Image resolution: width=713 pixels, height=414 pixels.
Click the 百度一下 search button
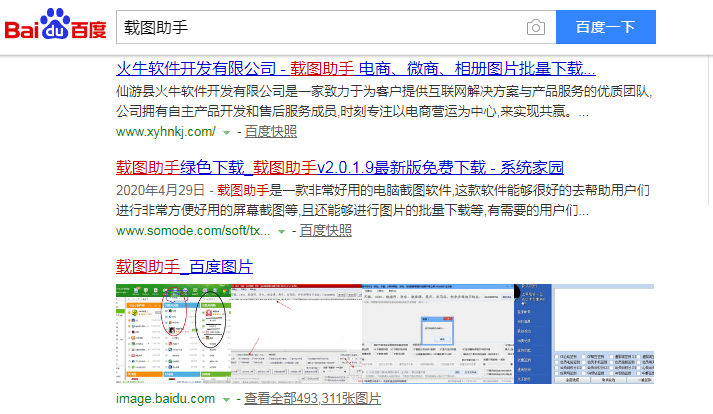tap(606, 27)
